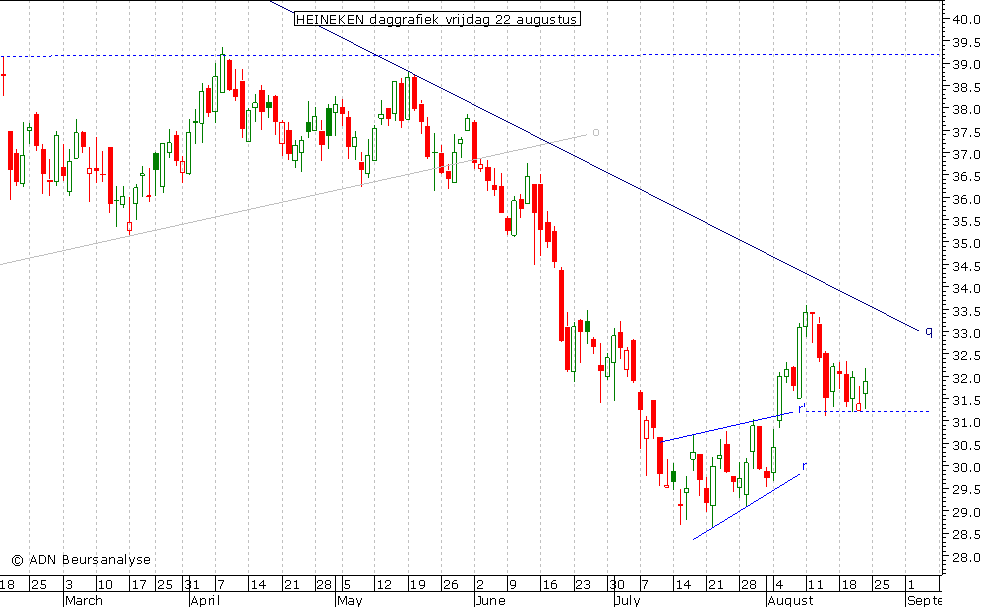Choose the September 1 date tick label
The height and width of the screenshot is (607, 983).
(911, 585)
